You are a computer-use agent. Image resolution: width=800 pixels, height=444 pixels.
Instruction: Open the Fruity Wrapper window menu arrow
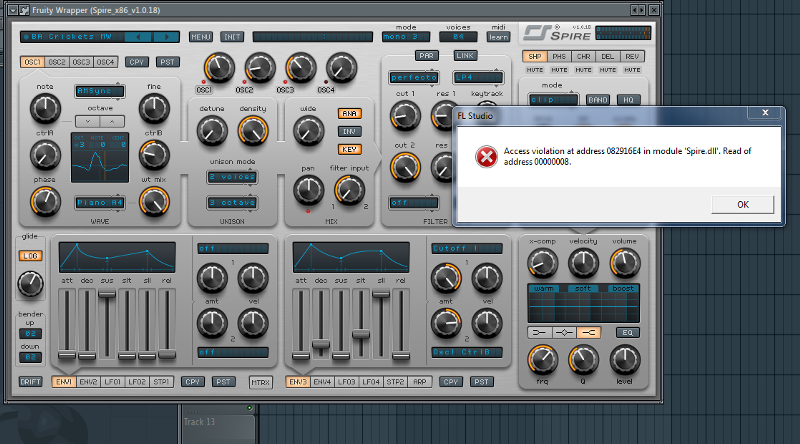(x=13, y=10)
